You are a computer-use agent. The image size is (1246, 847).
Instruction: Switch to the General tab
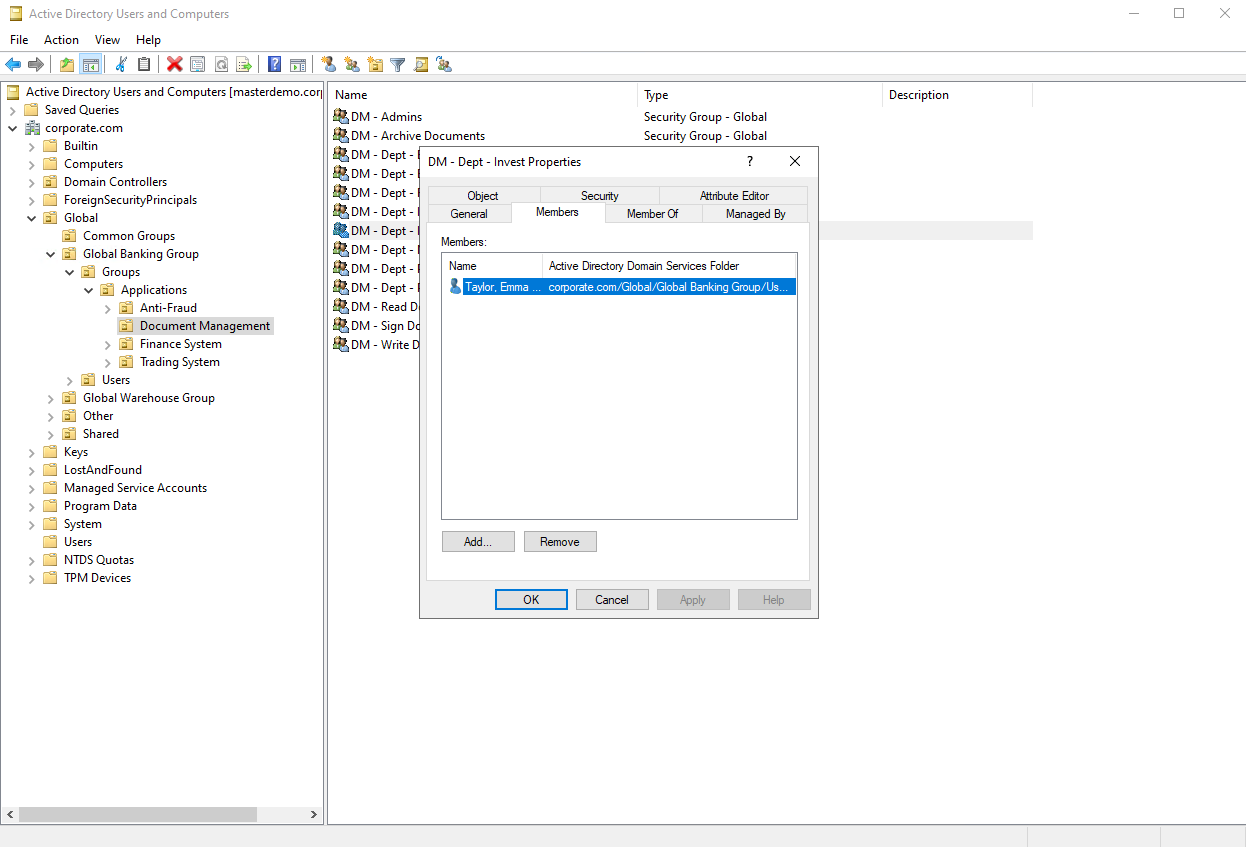click(x=469, y=214)
